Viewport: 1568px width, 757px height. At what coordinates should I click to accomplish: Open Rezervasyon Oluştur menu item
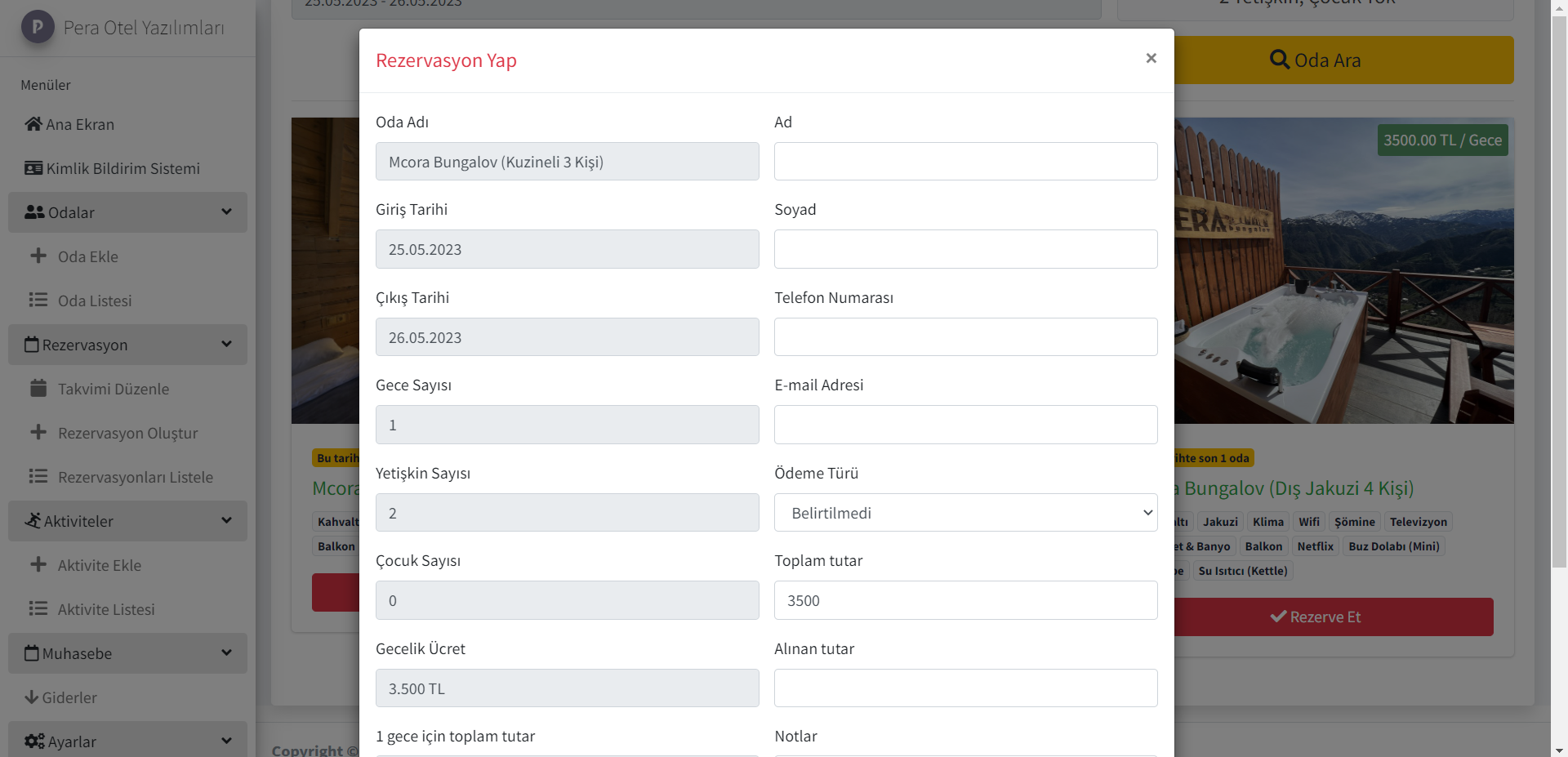pos(127,433)
